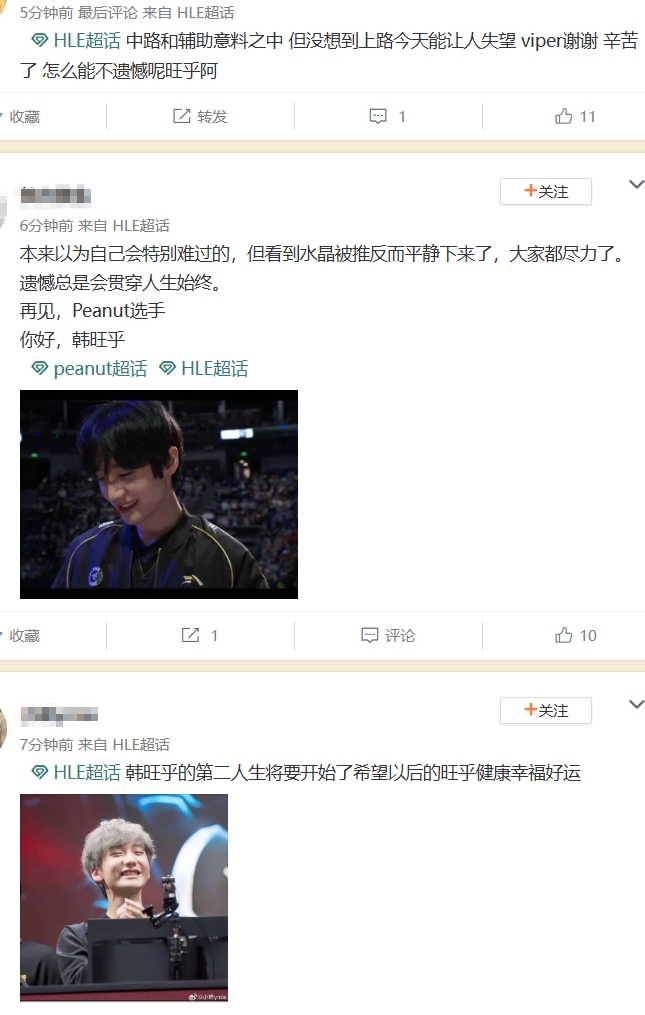Screen dimensions: 645x1015
Task: Click the HLE超话 diamond icon in the third post
Action: 40,772
